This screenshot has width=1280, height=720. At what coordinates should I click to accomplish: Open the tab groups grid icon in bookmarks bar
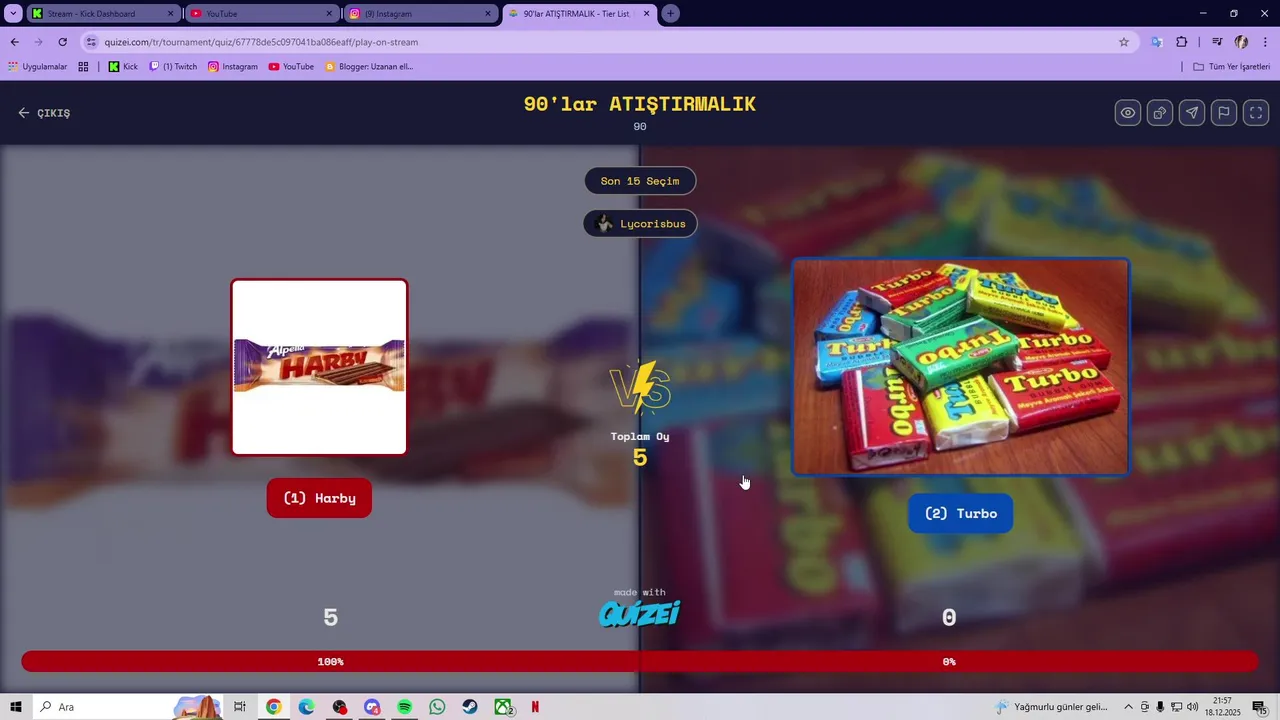83,67
